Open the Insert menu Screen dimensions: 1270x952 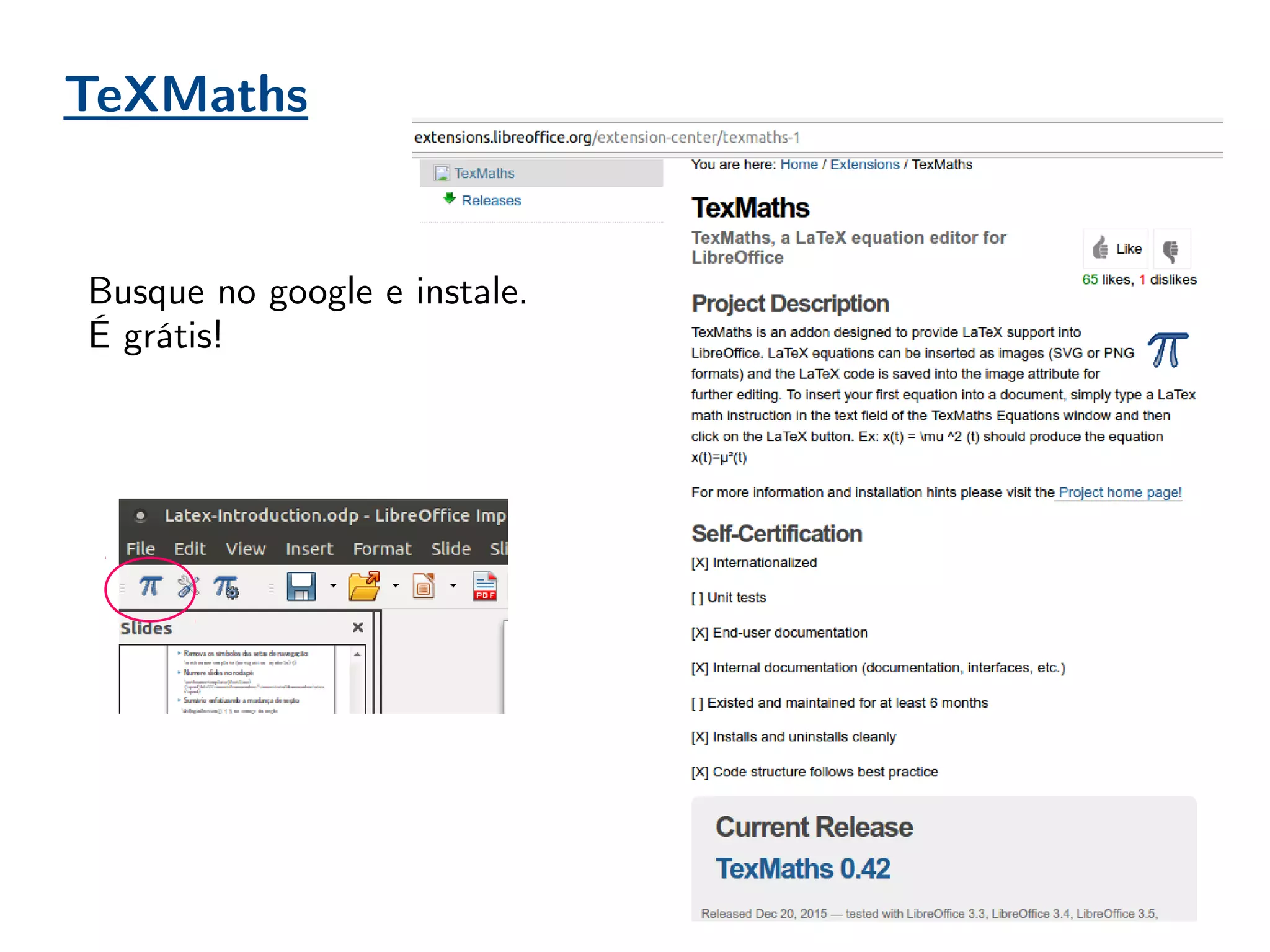click(x=309, y=549)
